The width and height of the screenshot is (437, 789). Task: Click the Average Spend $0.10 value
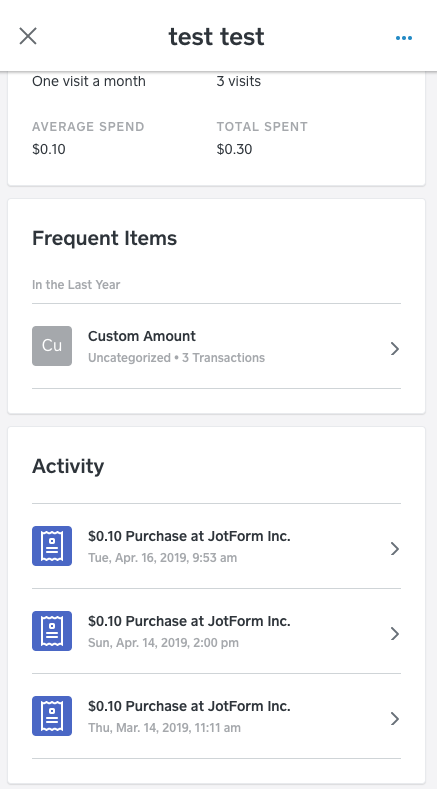point(49,149)
